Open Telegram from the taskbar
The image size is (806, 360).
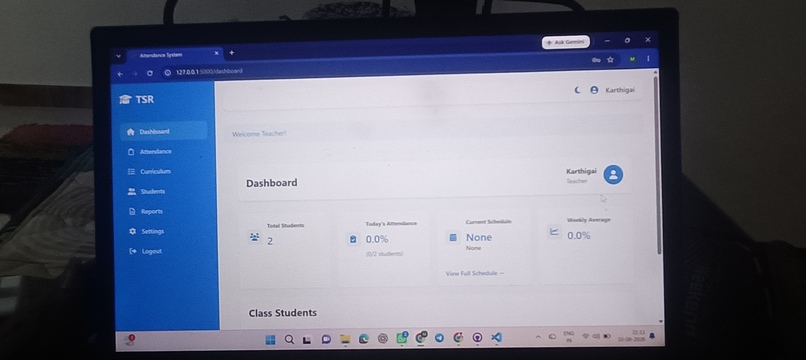439,338
